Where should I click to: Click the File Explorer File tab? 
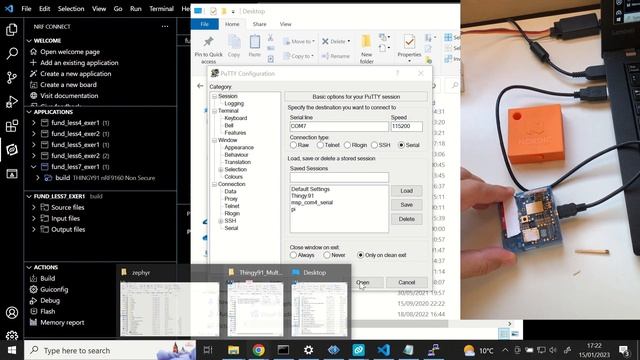(204, 24)
